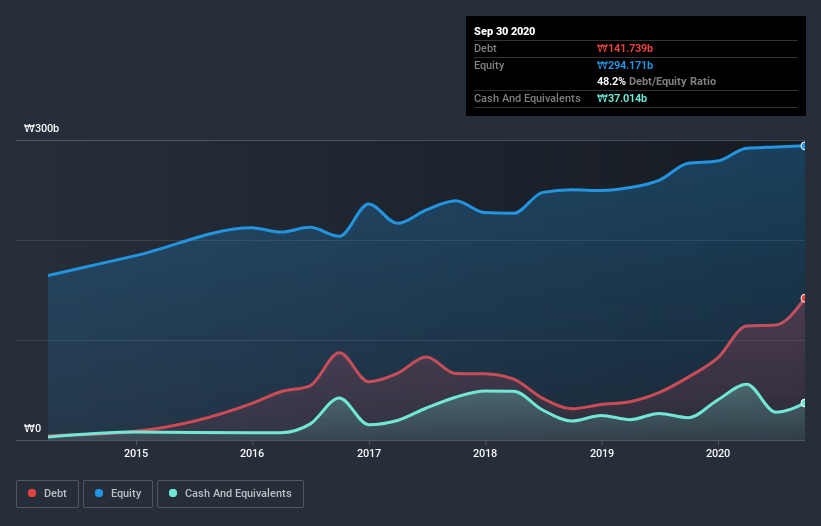
Task: Click the 2018 x-axis label
Action: [485, 453]
